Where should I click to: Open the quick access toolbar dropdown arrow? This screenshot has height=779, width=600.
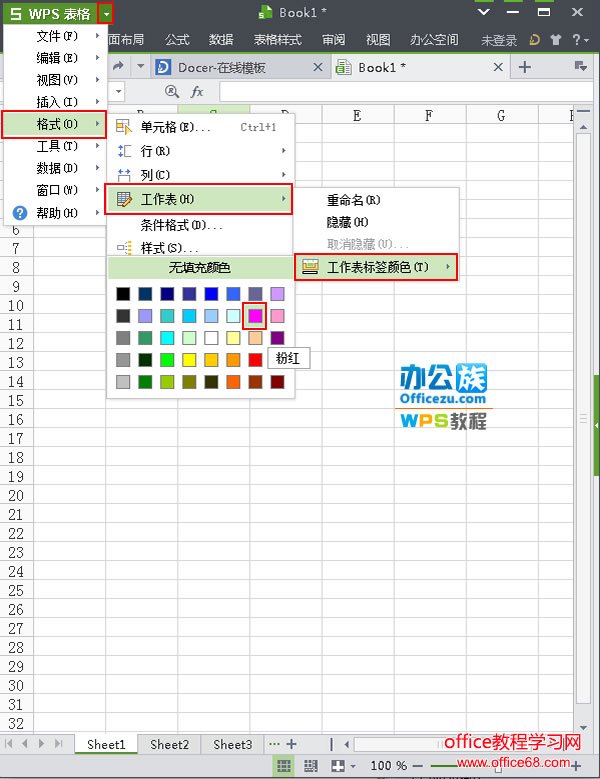tap(141, 66)
